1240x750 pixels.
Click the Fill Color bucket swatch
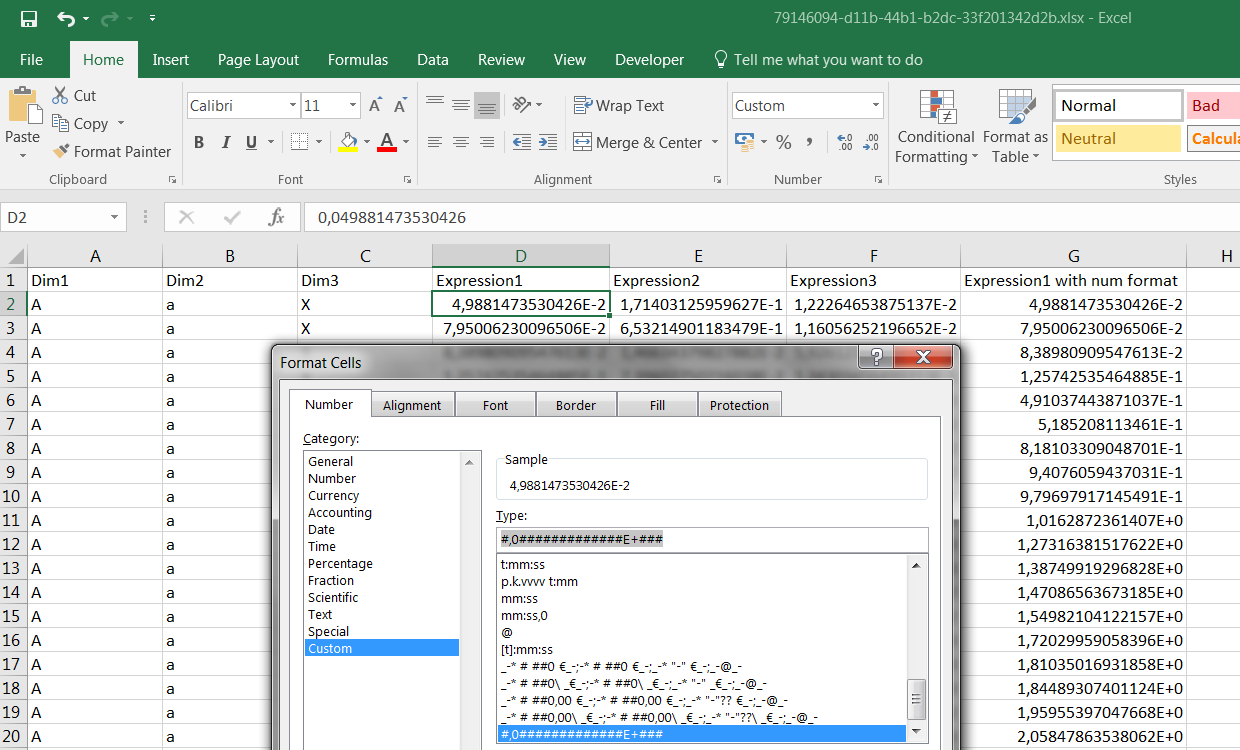348,143
